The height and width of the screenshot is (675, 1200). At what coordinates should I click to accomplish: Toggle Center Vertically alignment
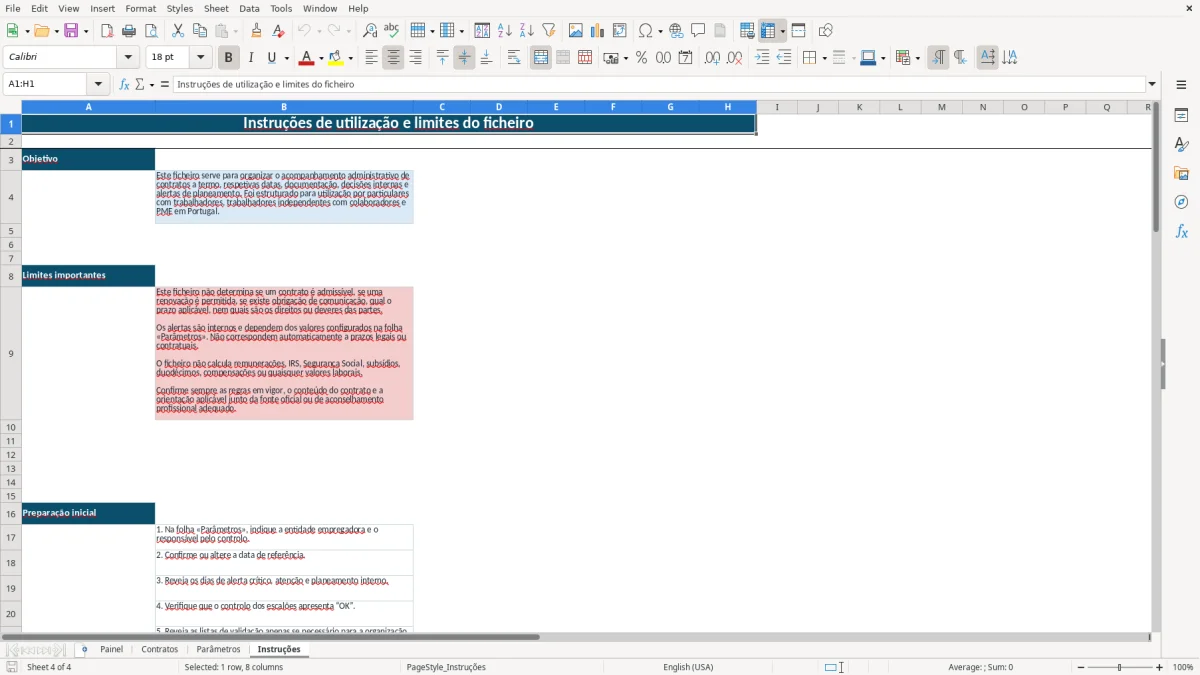pos(464,58)
